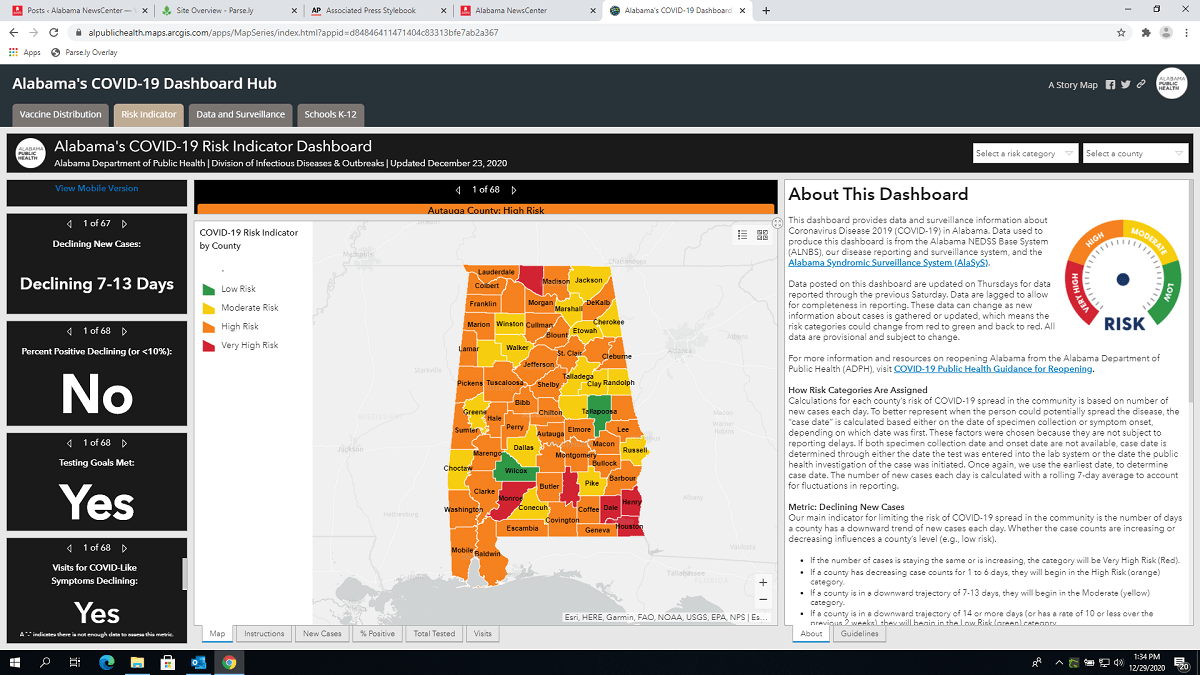Click 'View Mobile Version' link
This screenshot has width=1200, height=675.
(x=97, y=188)
